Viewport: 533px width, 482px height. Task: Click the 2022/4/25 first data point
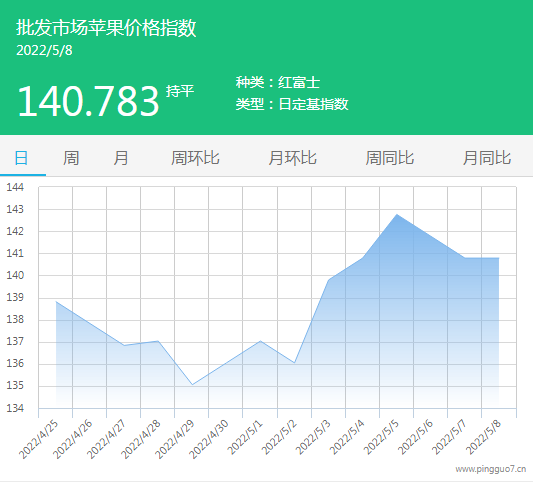(56, 302)
